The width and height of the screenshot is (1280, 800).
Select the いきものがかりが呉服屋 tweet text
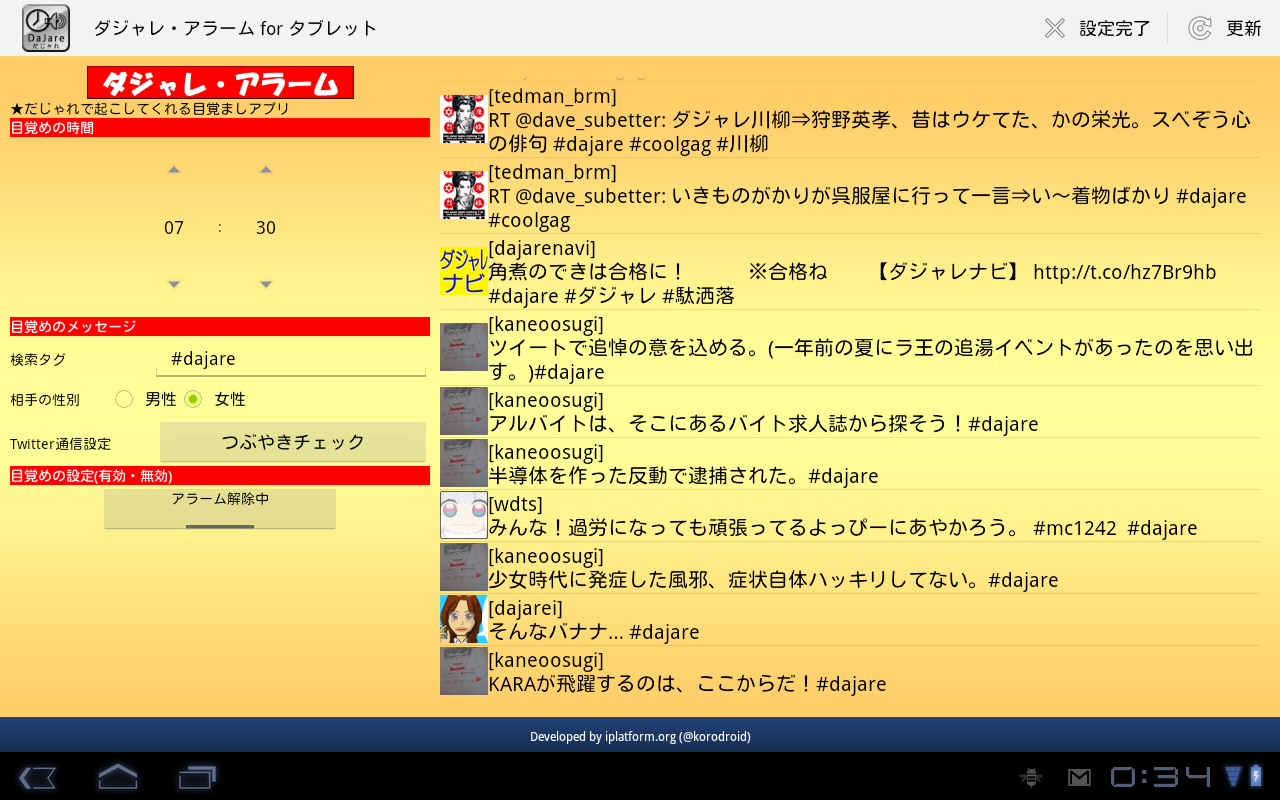pyautogui.click(x=868, y=208)
